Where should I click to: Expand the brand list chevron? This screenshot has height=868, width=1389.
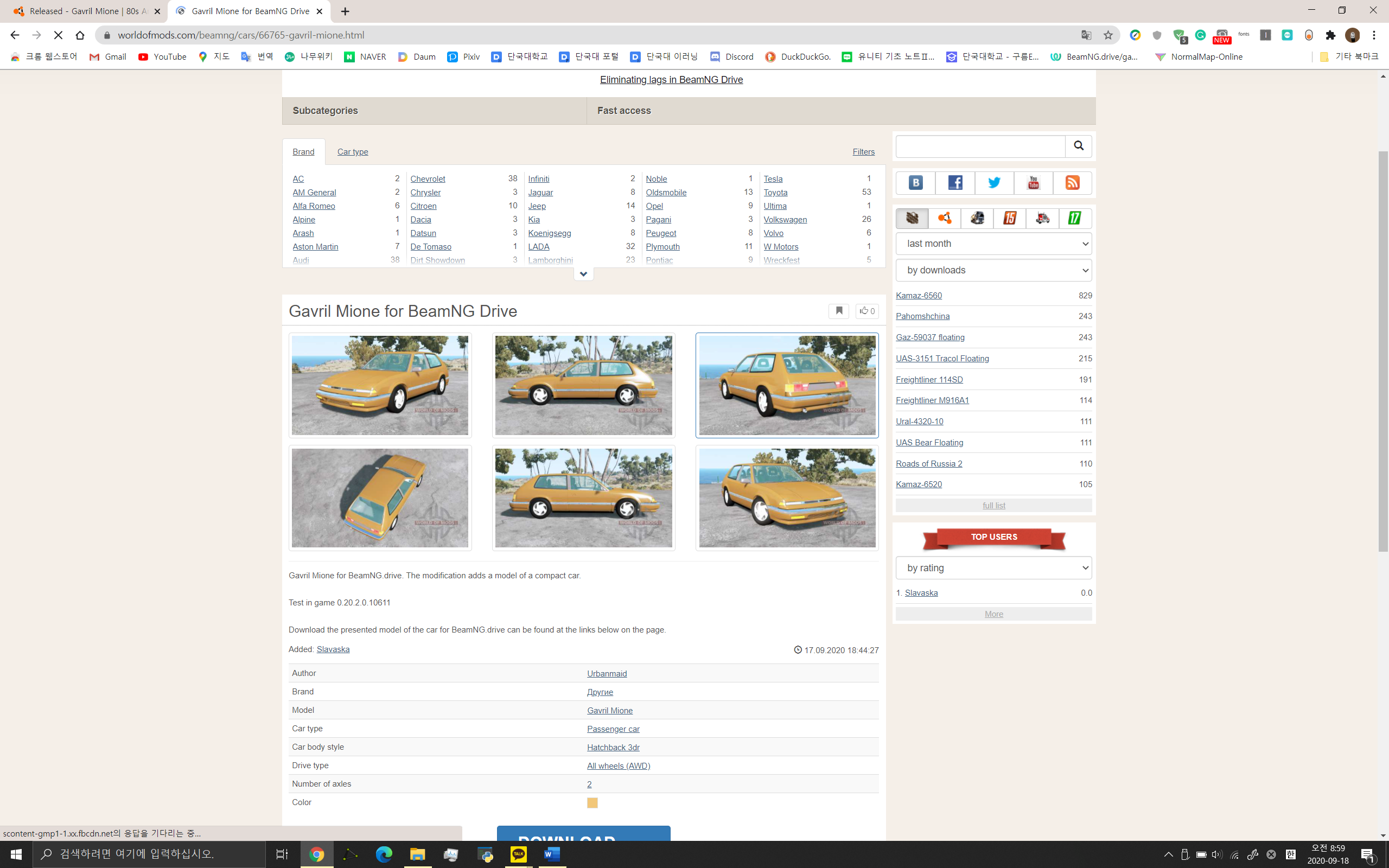pos(583,274)
